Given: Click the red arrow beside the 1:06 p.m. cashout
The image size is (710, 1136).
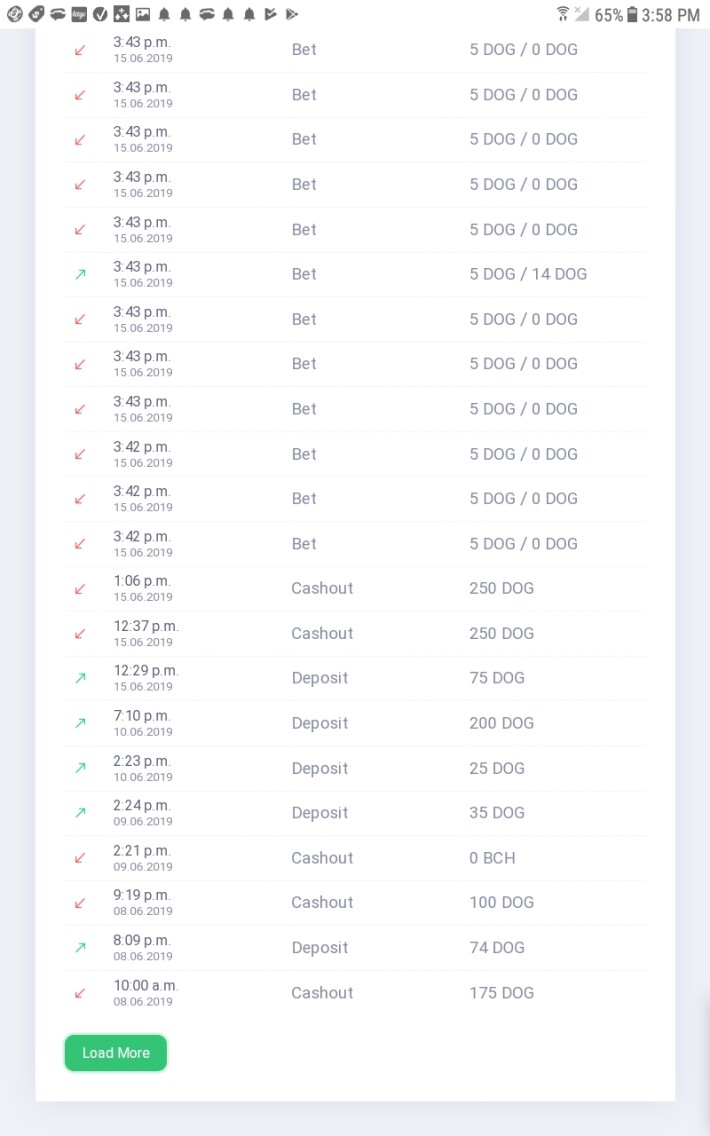Looking at the screenshot, I should tap(80, 588).
